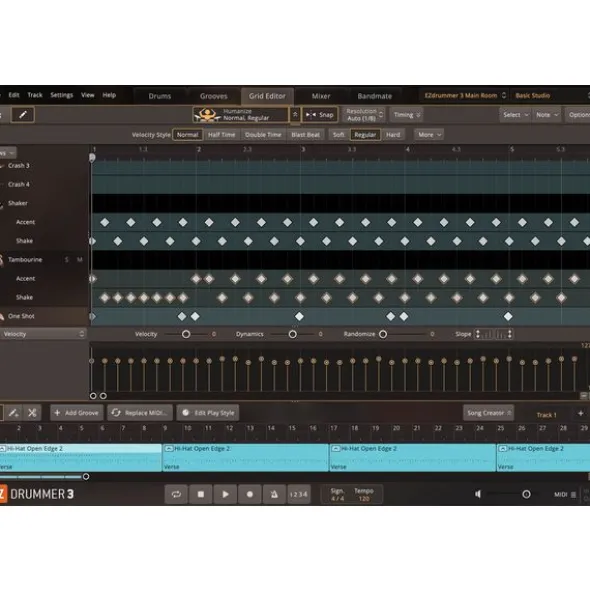This screenshot has width=590, height=591.
Task: Expand the Humanize preset arrow
Action: click(295, 115)
